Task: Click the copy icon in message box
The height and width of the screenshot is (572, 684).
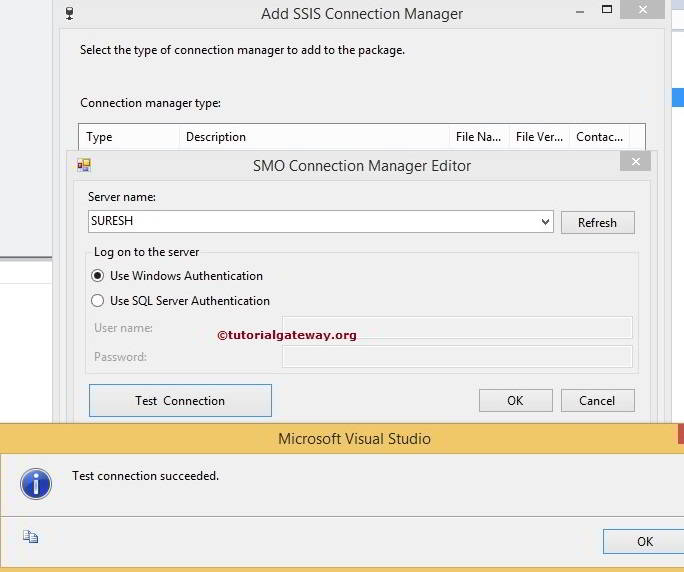Action: coord(30,537)
